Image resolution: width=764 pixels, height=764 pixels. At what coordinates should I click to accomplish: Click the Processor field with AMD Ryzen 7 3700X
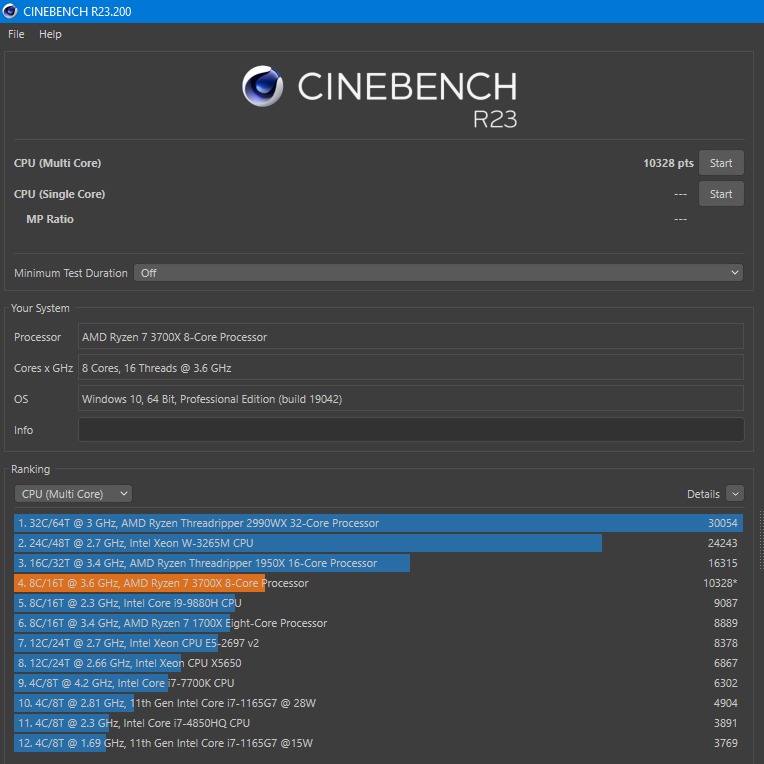pos(411,337)
